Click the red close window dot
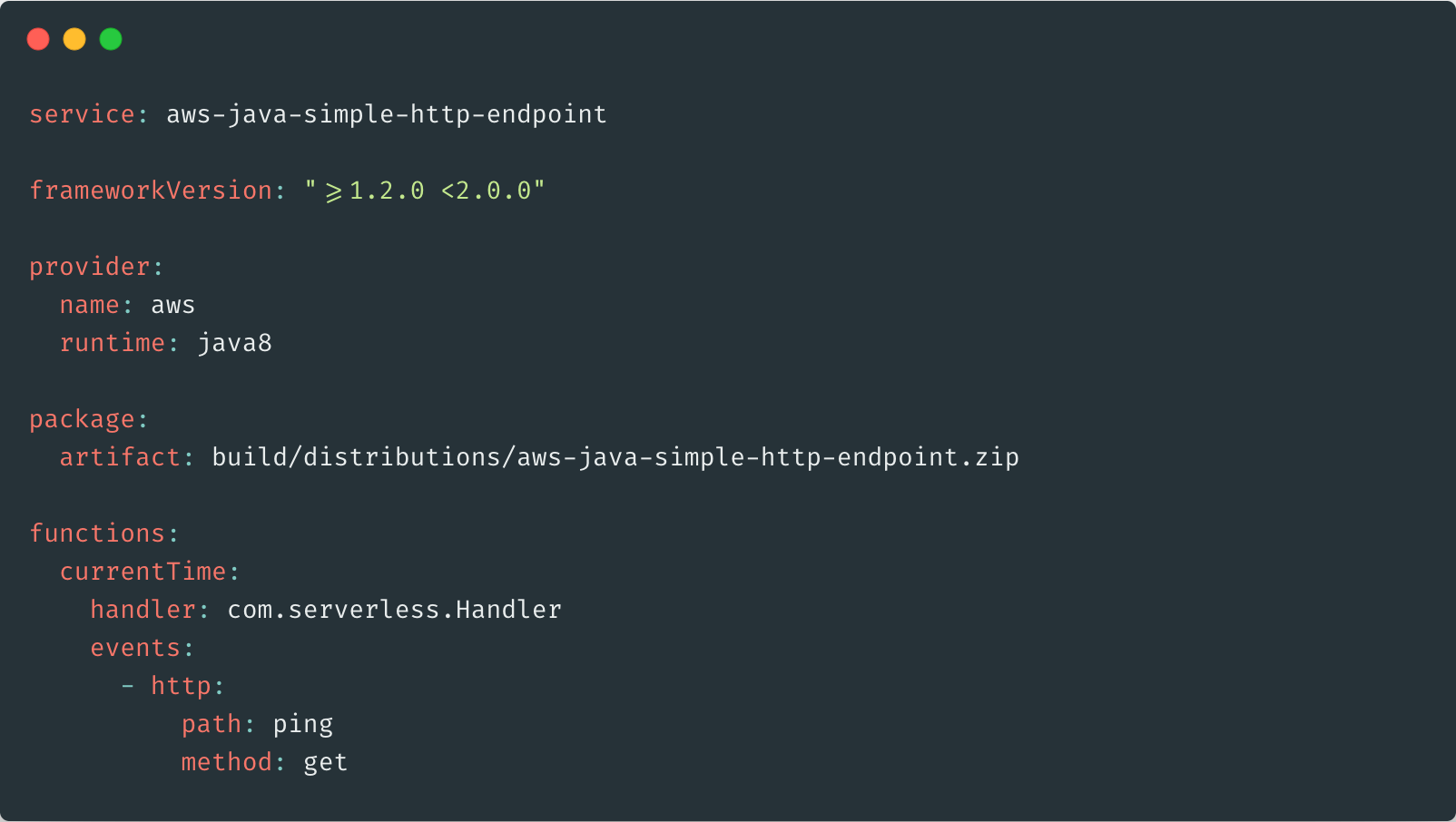Viewport: 1456px width, 822px height. point(38,39)
